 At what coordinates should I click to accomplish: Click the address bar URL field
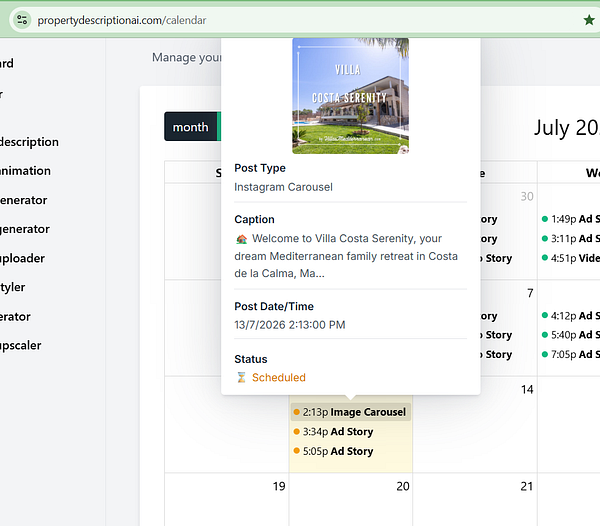pos(122,20)
